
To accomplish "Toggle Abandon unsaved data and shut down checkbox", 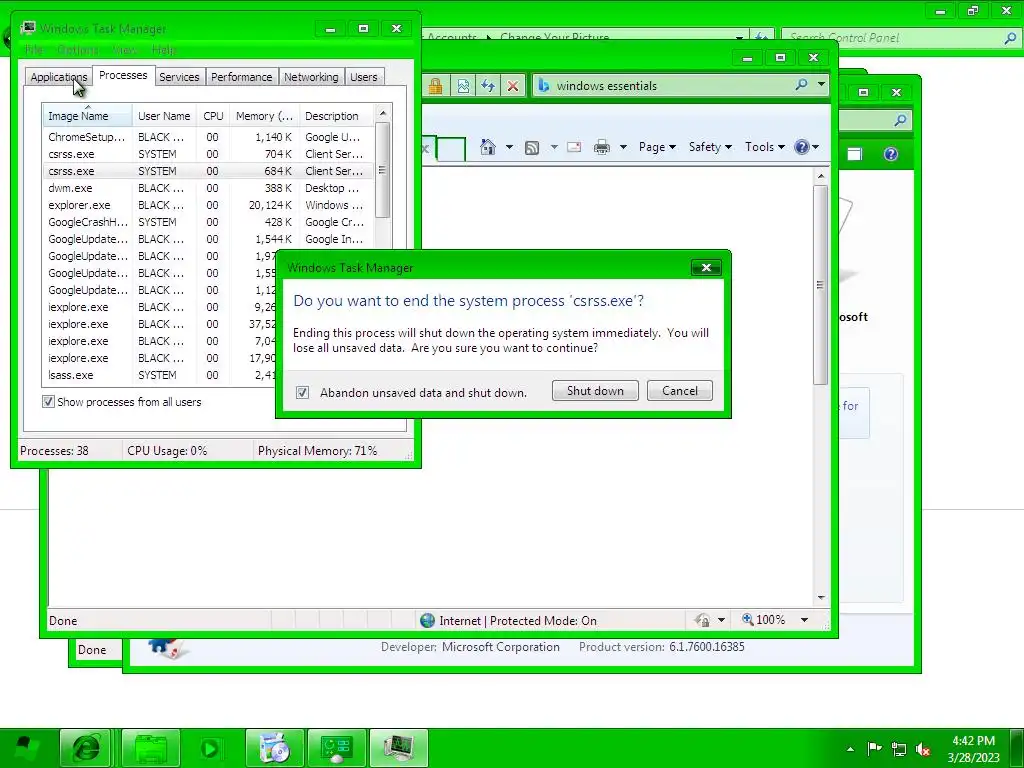I will (x=302, y=392).
